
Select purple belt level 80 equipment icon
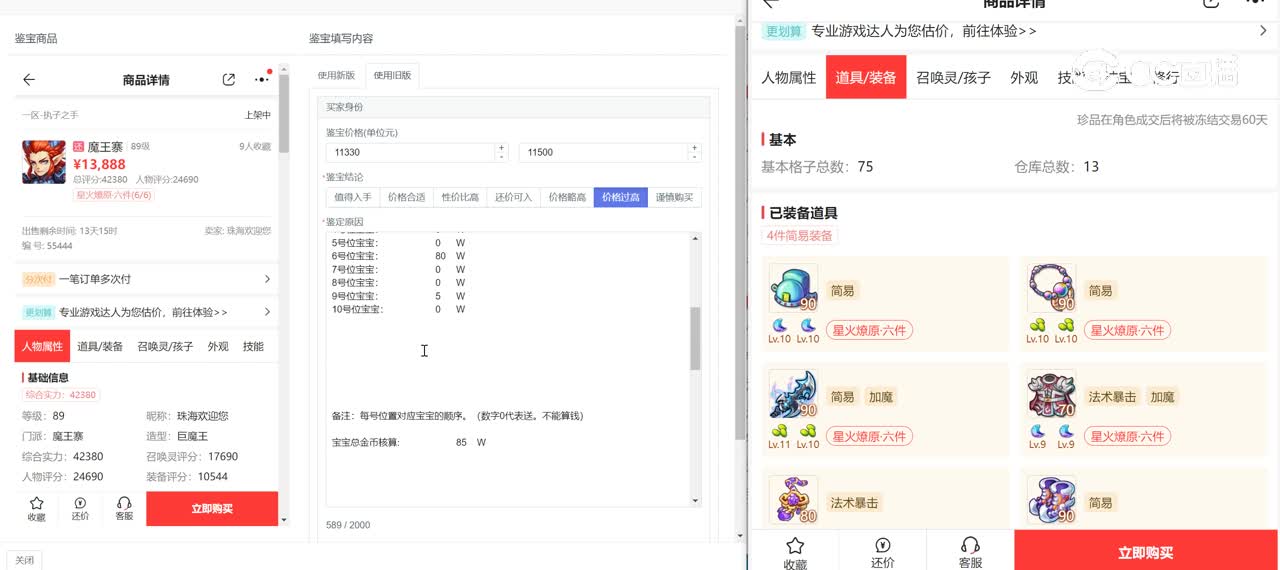pyautogui.click(x=793, y=500)
